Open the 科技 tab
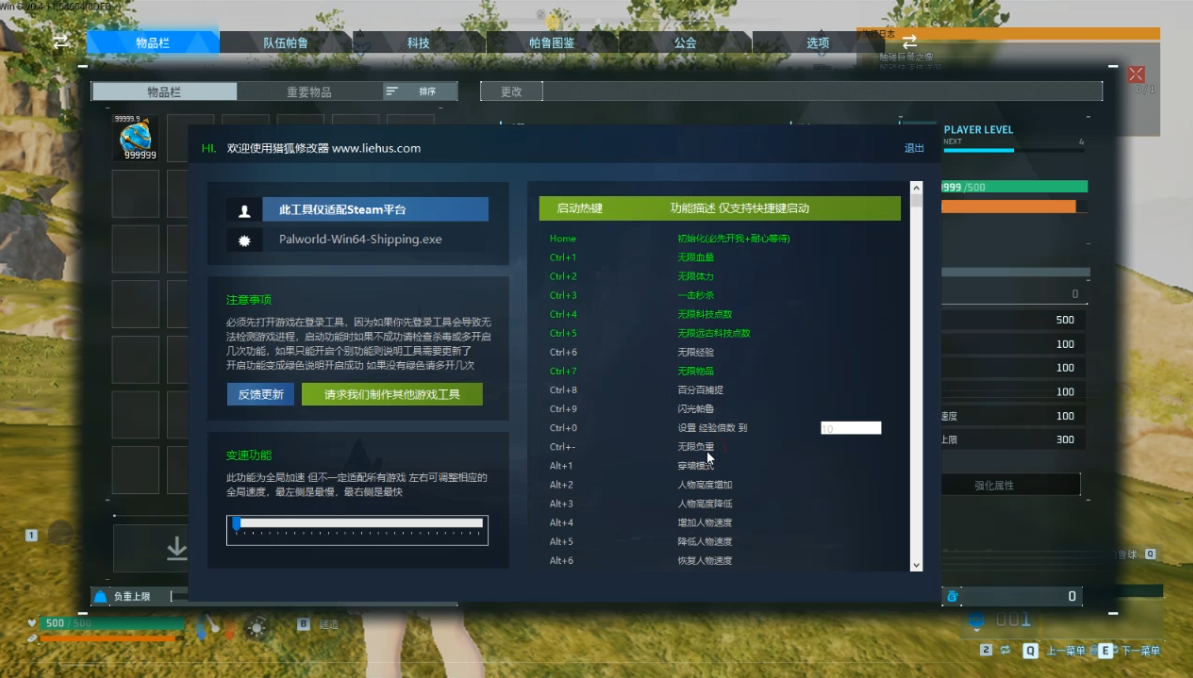Screen dimensions: 1193x678 [418, 43]
